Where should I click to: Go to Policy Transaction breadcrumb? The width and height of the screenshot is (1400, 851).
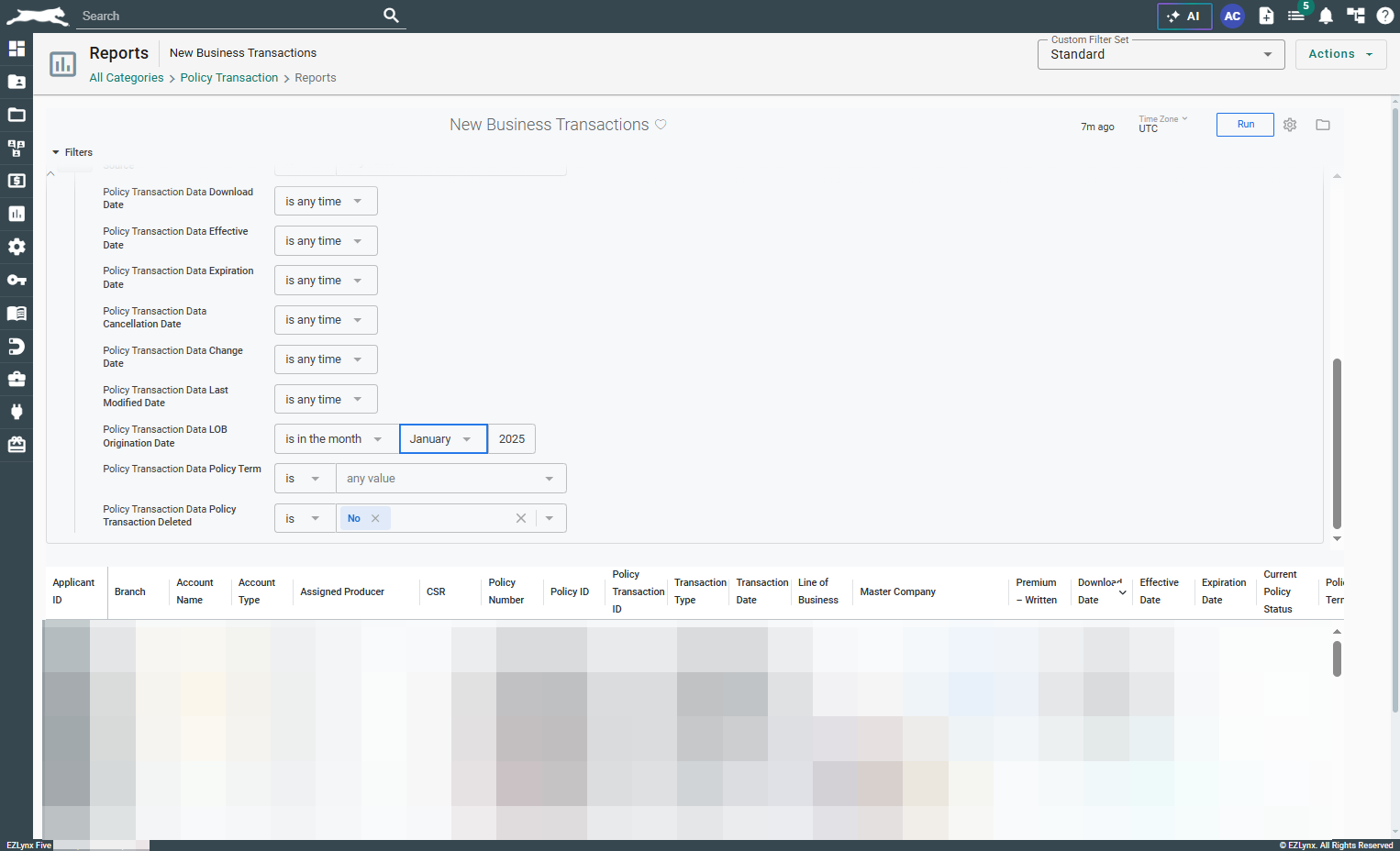pos(229,78)
